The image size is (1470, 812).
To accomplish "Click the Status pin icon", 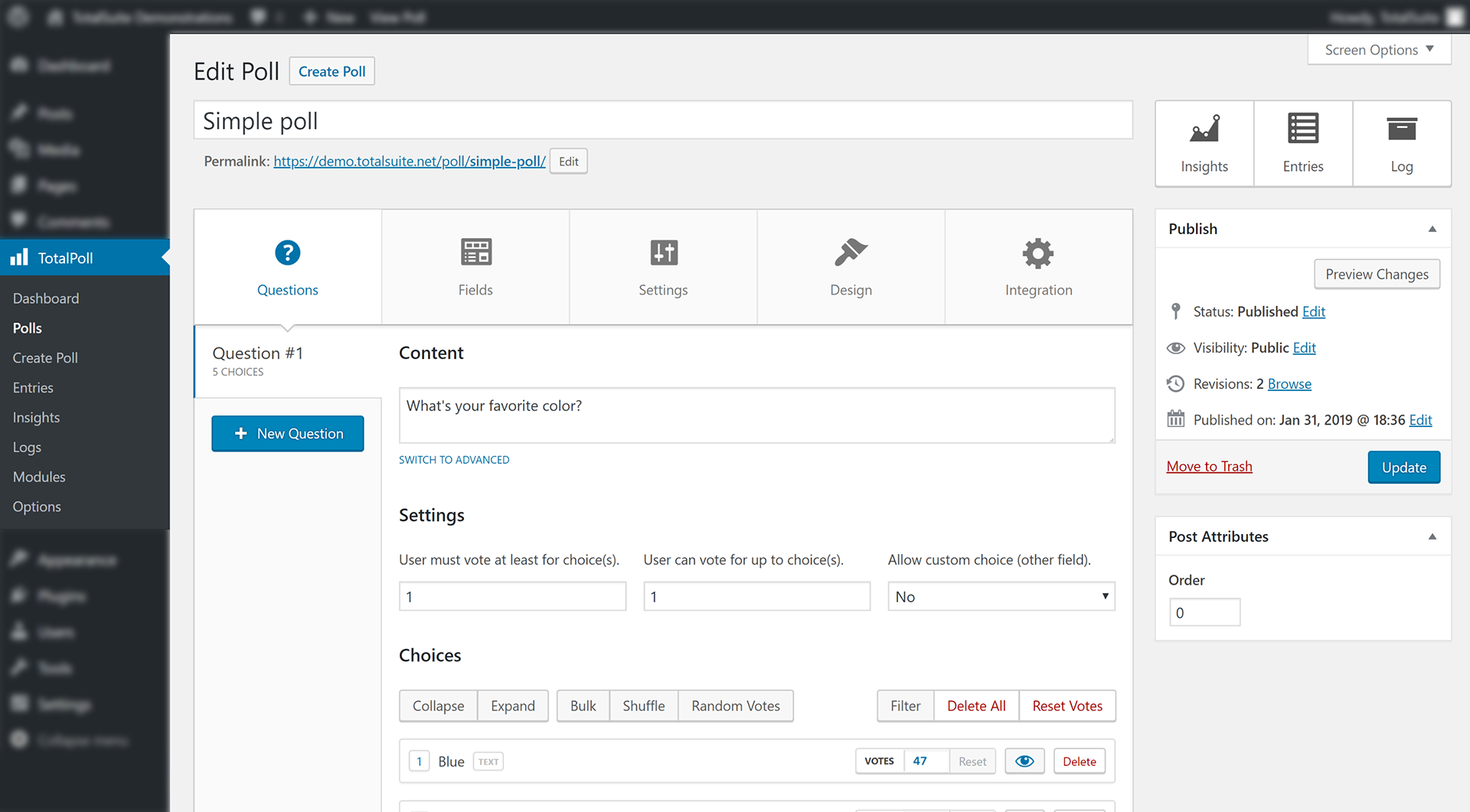I will [x=1176, y=311].
